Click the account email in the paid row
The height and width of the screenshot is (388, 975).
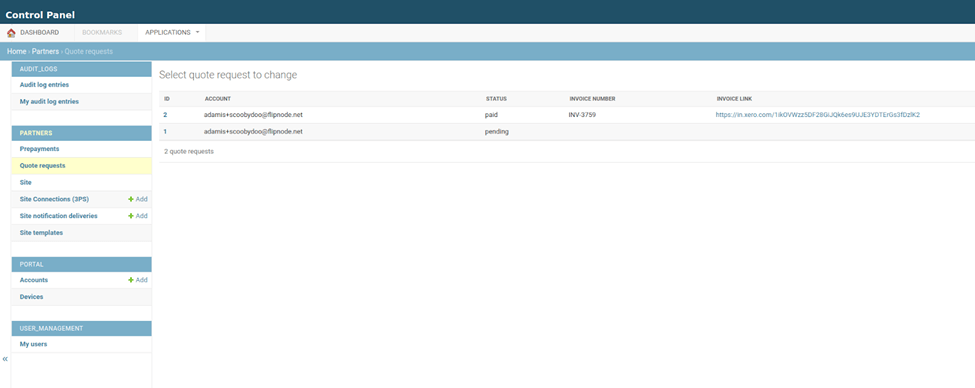point(253,115)
